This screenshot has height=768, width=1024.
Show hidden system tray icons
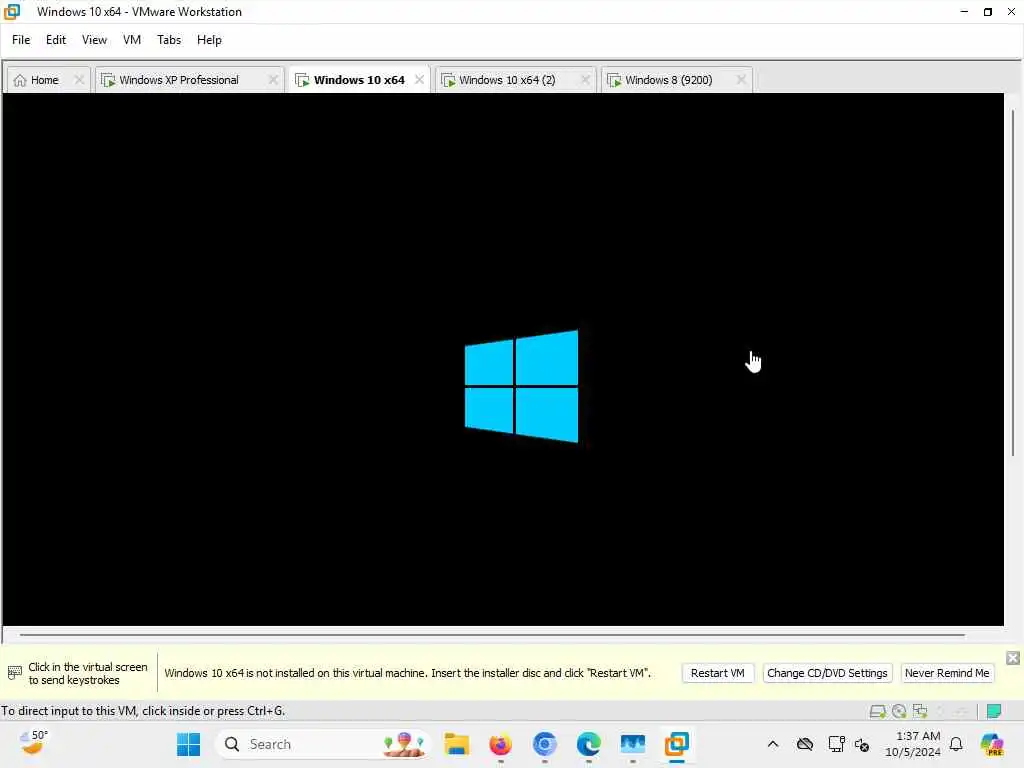[773, 744]
